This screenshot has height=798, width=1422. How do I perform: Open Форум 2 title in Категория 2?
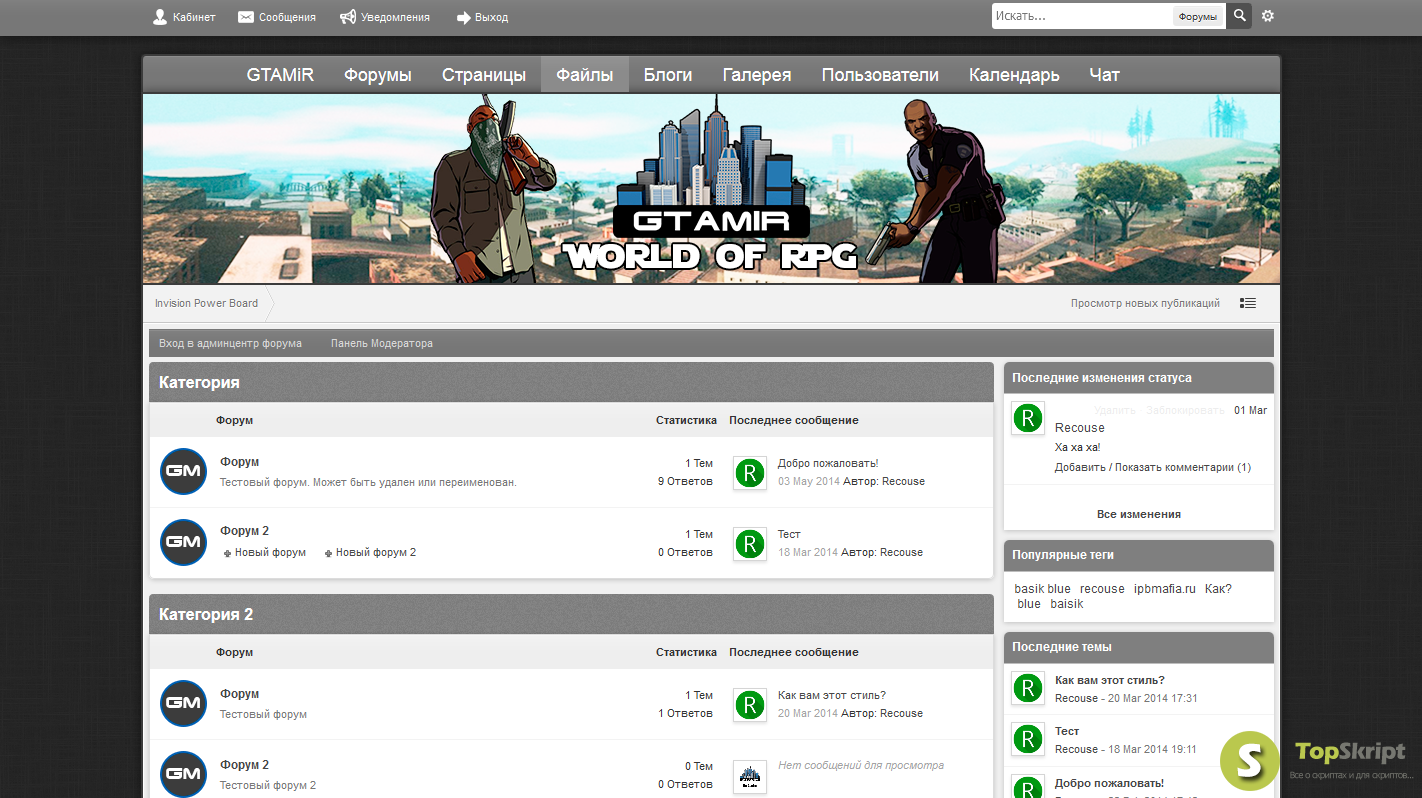pos(245,765)
